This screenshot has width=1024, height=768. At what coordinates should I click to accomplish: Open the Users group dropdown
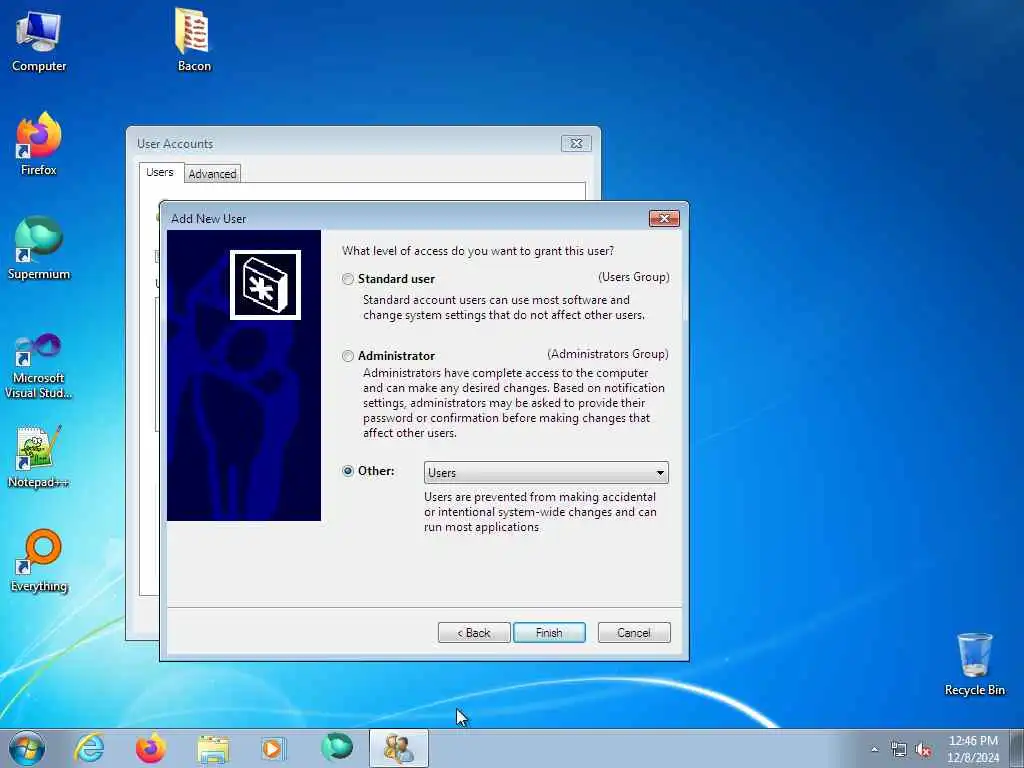pyautogui.click(x=546, y=472)
